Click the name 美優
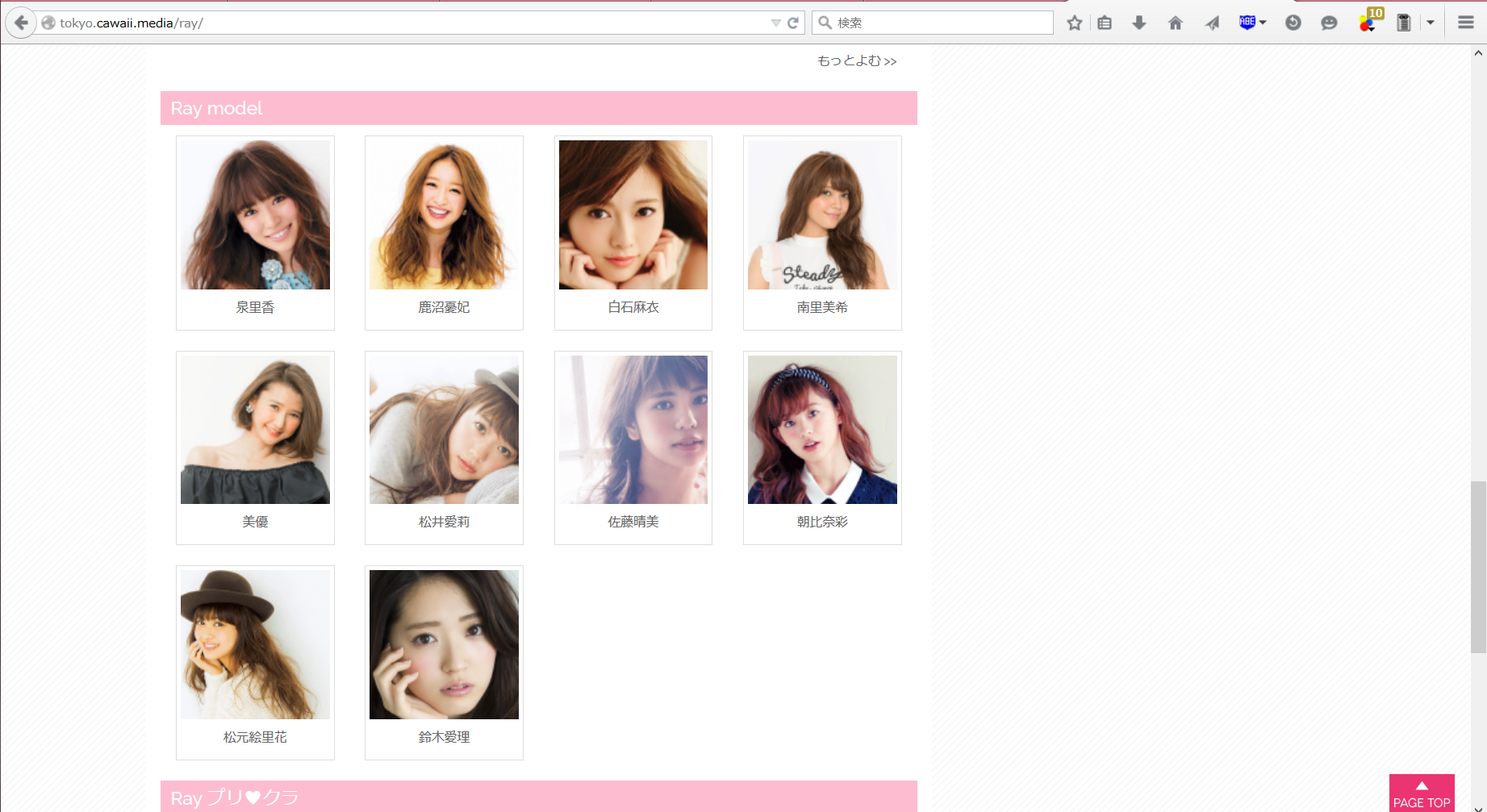Viewport: 1487px width, 812px height. pos(255,522)
